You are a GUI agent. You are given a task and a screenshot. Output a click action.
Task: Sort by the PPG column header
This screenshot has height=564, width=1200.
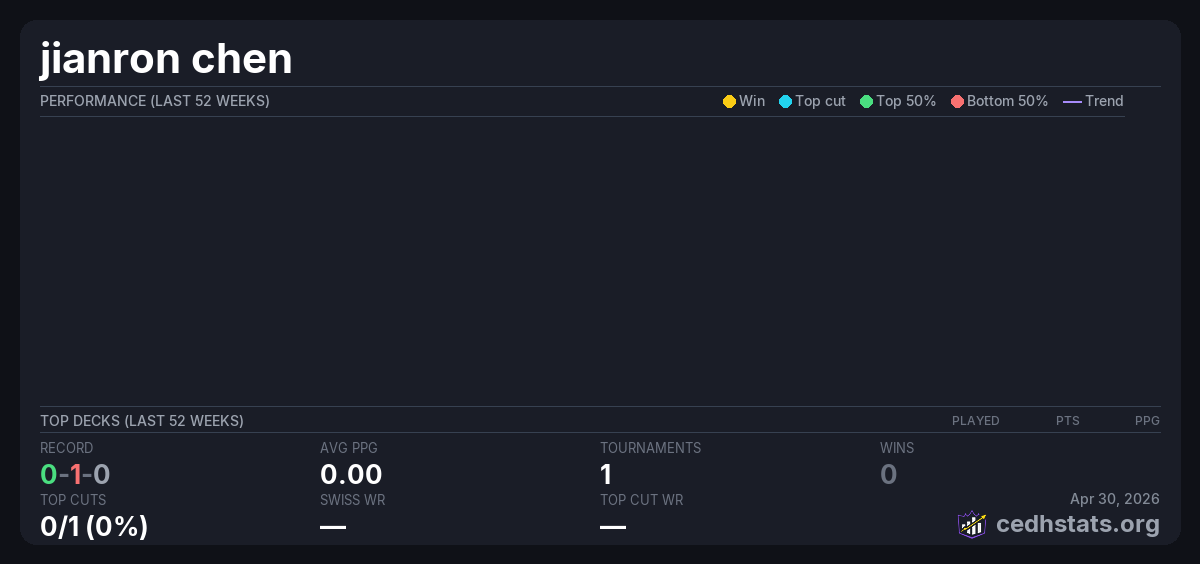coord(1147,421)
